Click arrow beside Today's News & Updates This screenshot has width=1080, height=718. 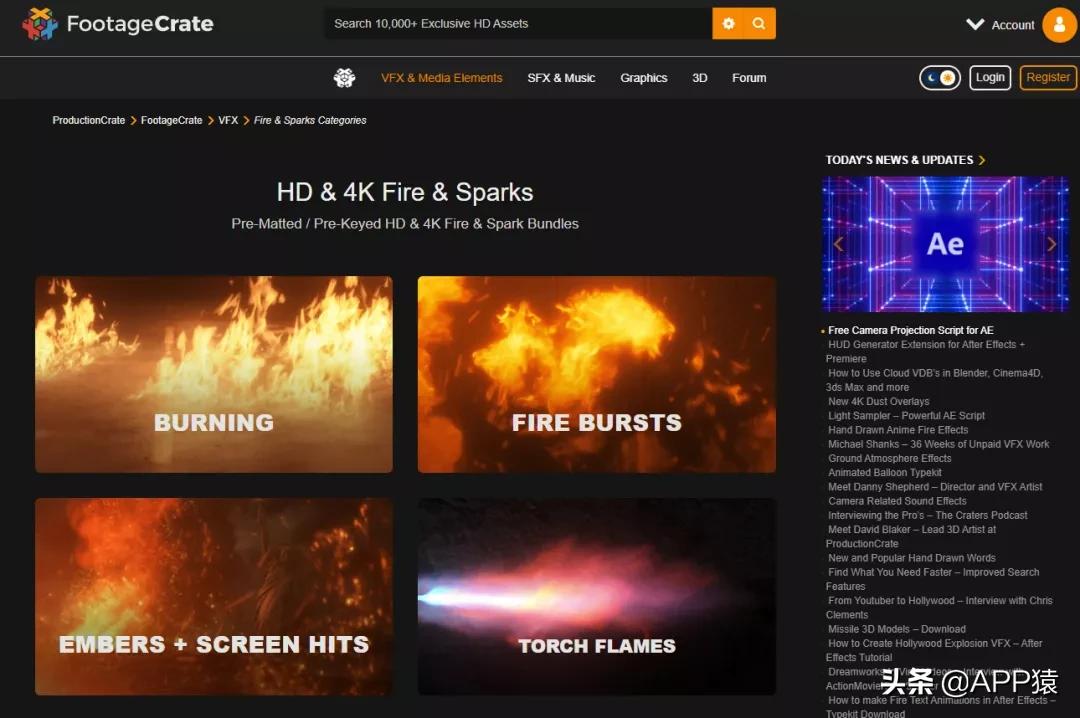tap(982, 160)
